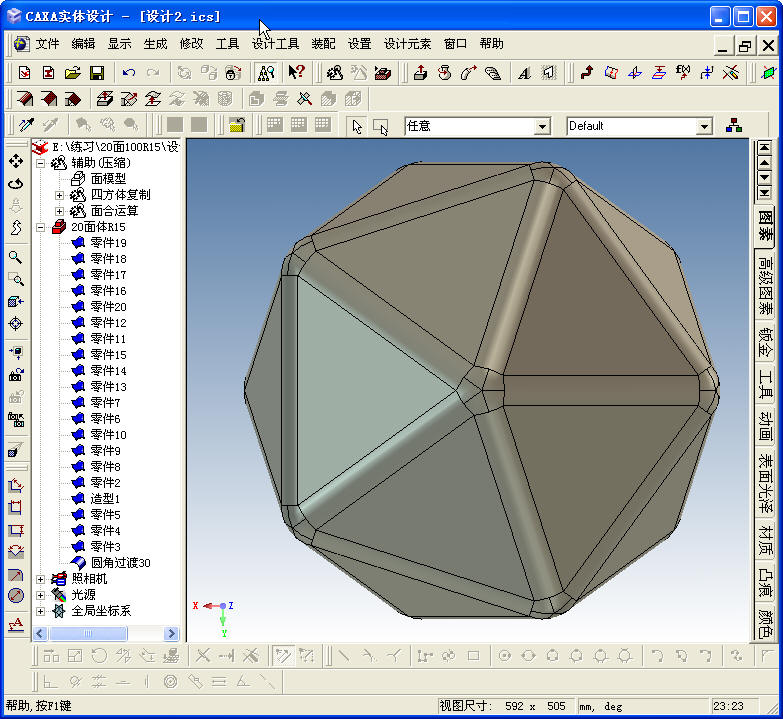Open the 任意 dropdown list
The image size is (783, 719).
click(x=542, y=126)
